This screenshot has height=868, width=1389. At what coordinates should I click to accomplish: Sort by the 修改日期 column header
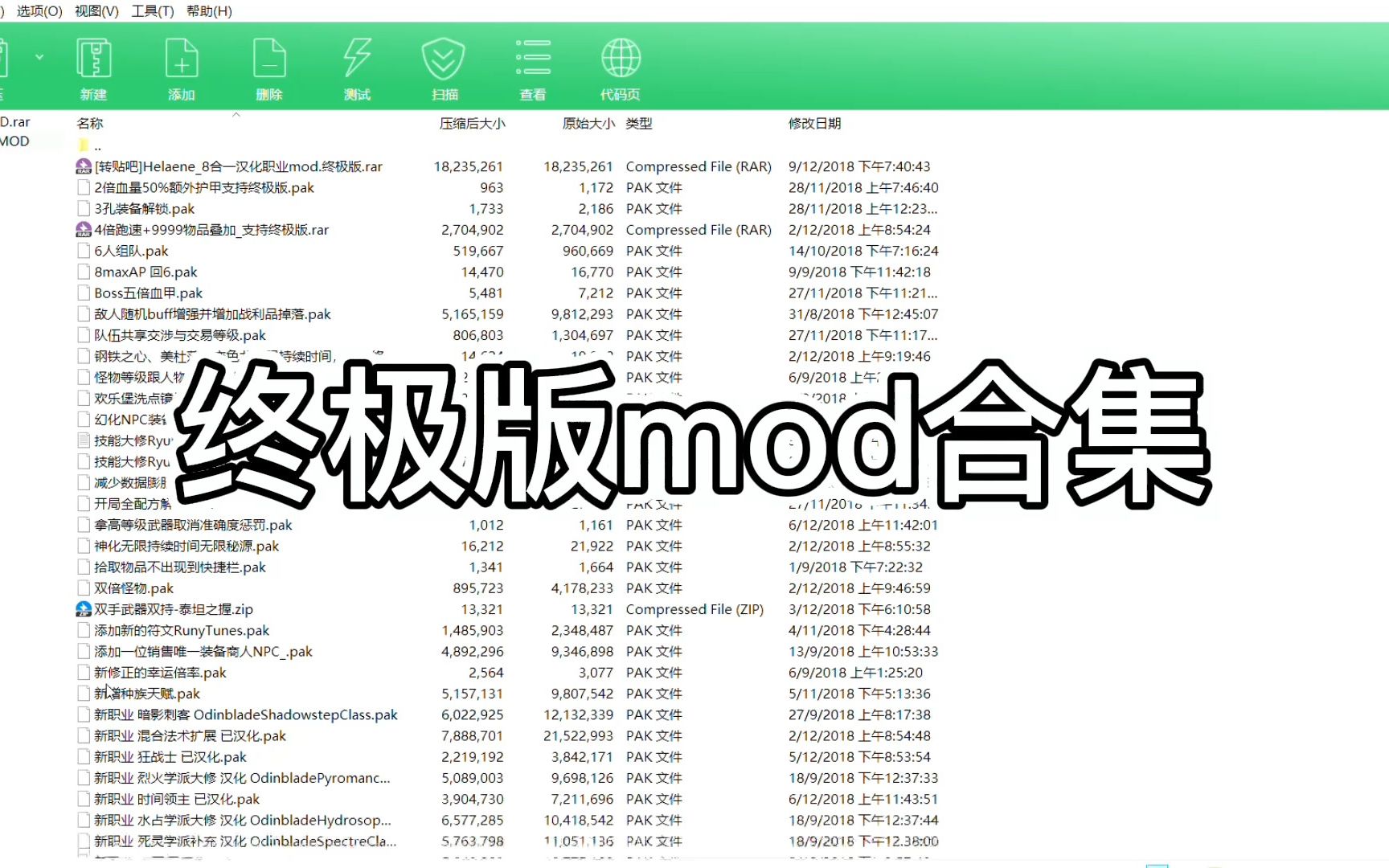(814, 123)
